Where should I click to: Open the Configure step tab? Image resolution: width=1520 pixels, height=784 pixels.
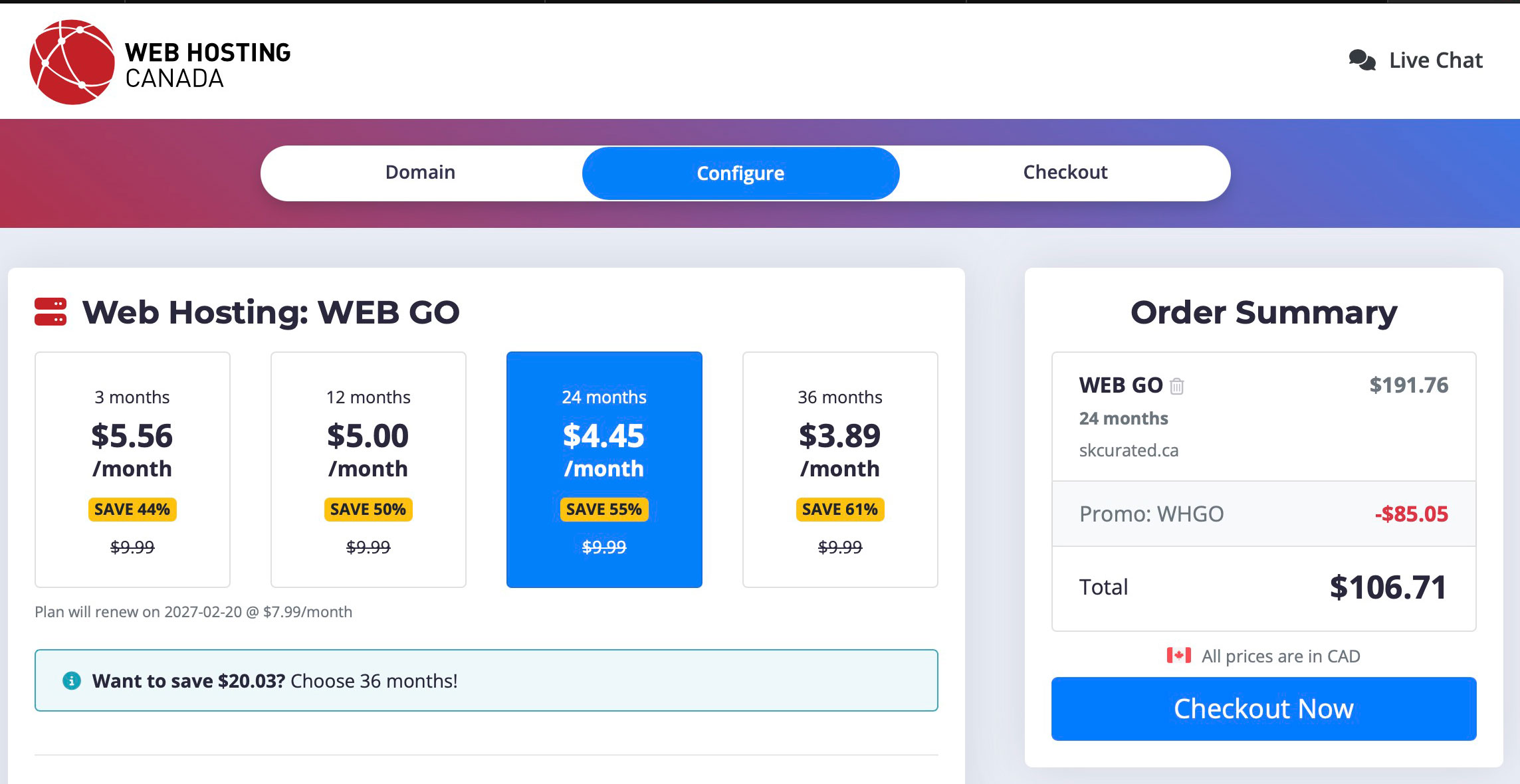point(740,173)
